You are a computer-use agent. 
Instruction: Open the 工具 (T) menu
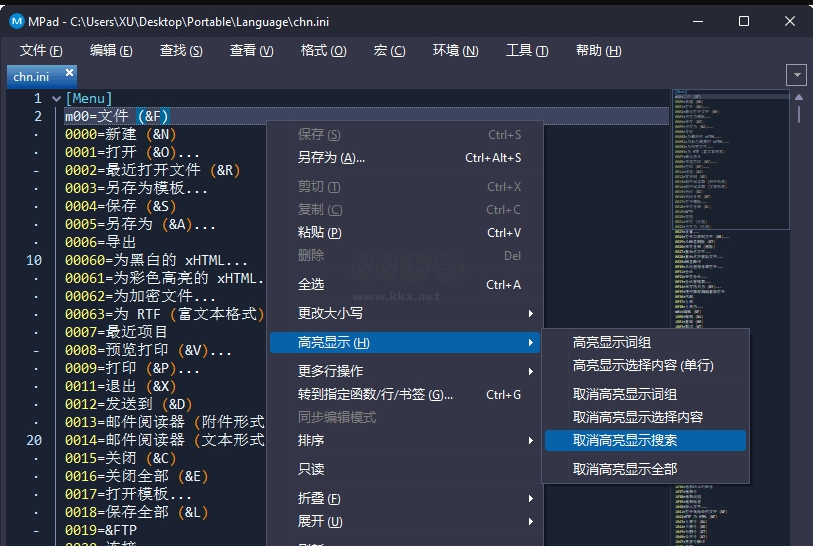[x=527, y=50]
